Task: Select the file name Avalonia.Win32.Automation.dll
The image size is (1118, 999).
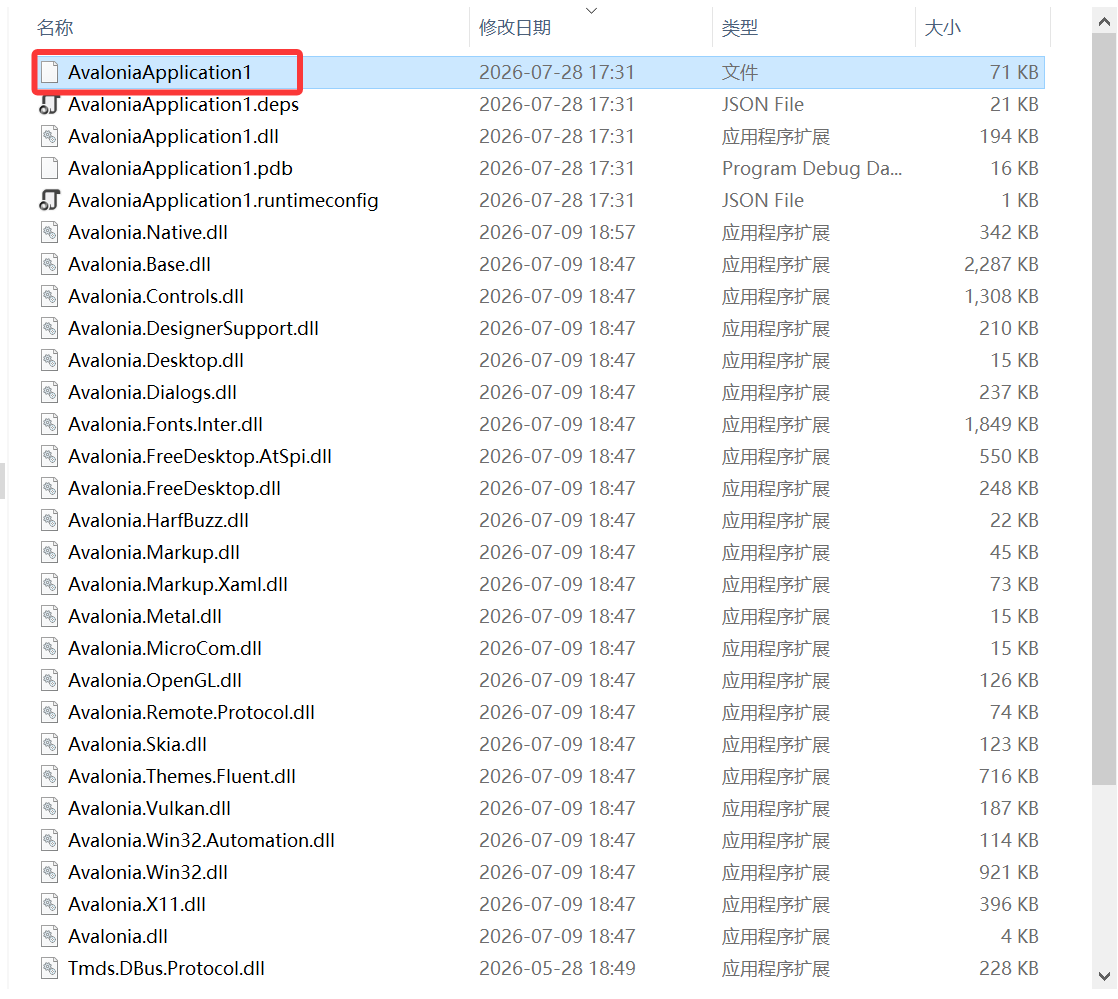Action: (x=201, y=841)
